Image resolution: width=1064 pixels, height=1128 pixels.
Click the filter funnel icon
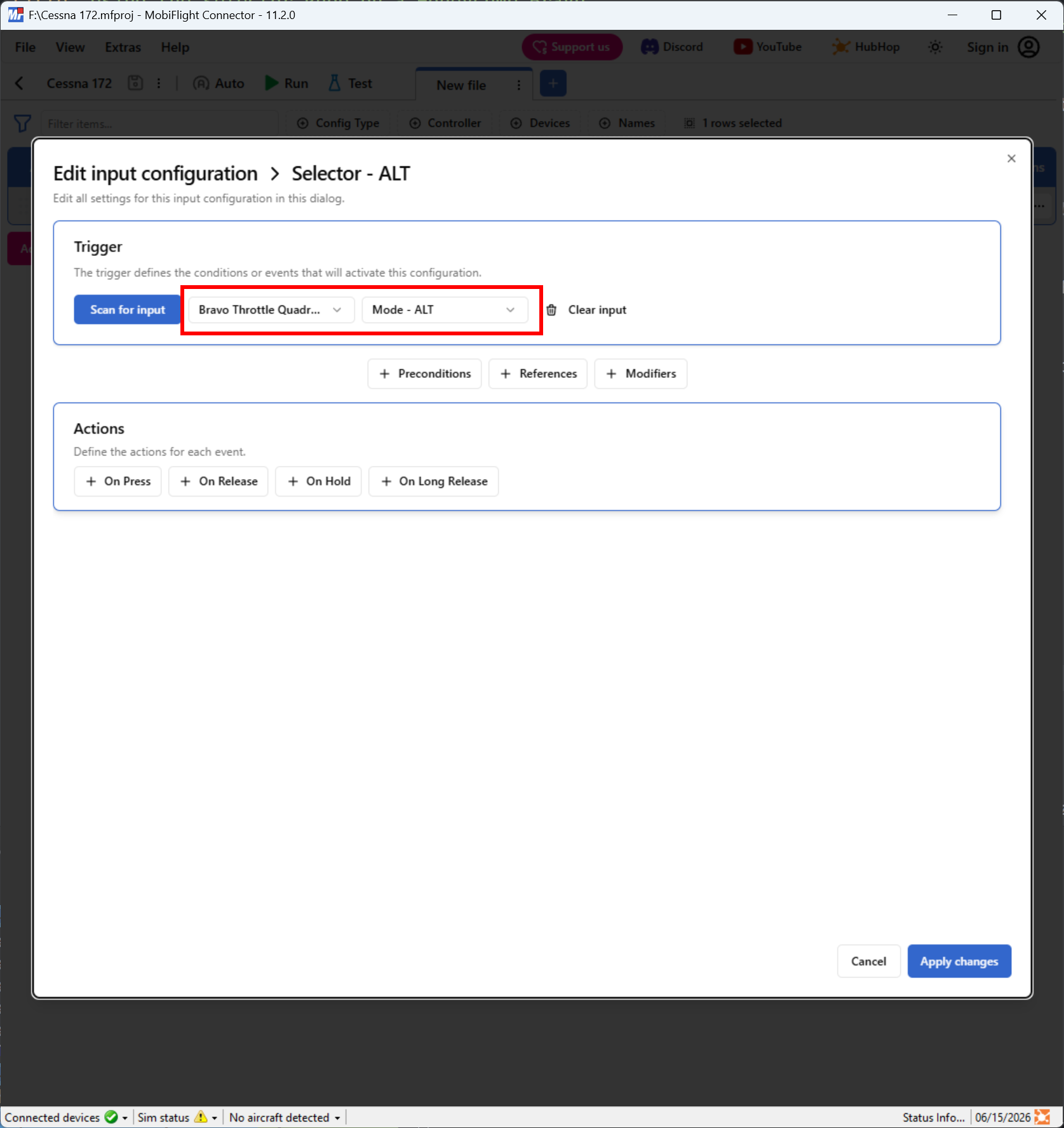point(22,123)
